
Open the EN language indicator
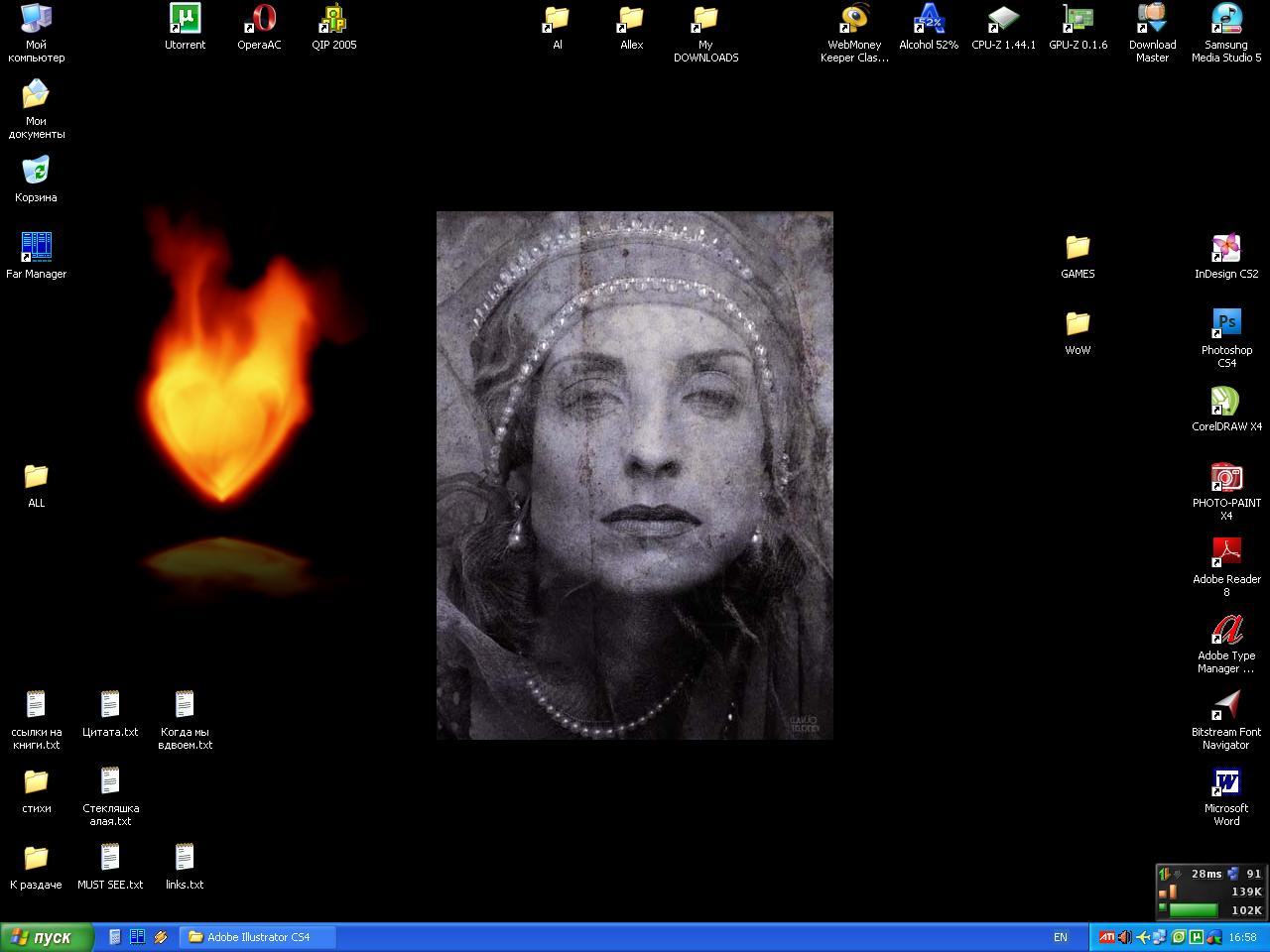1060,936
